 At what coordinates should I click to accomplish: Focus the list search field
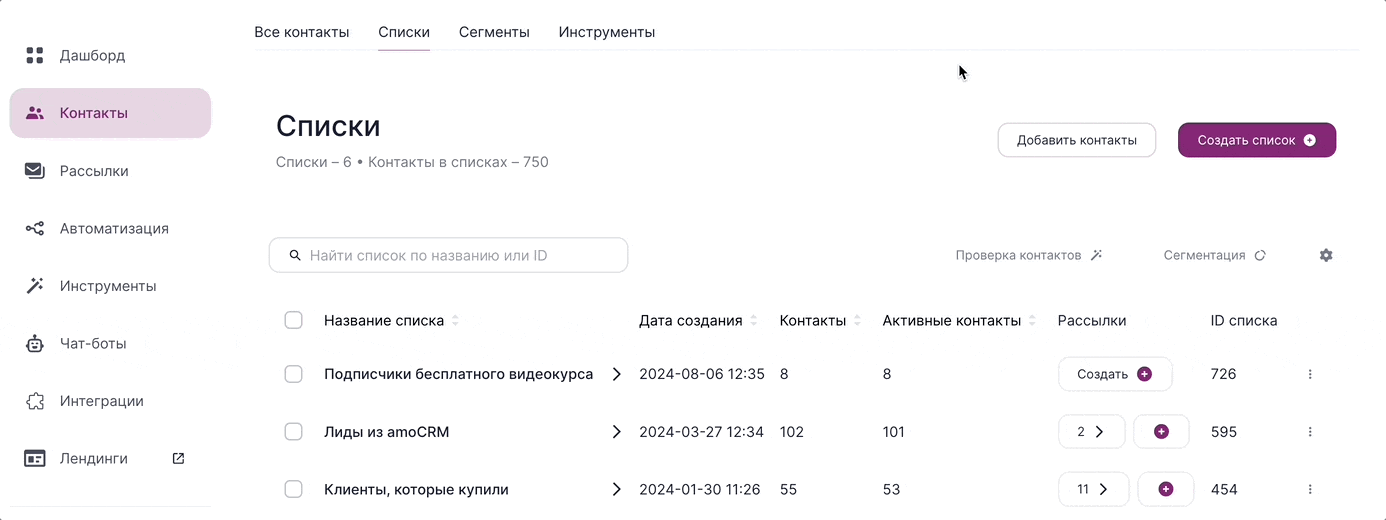click(x=448, y=255)
